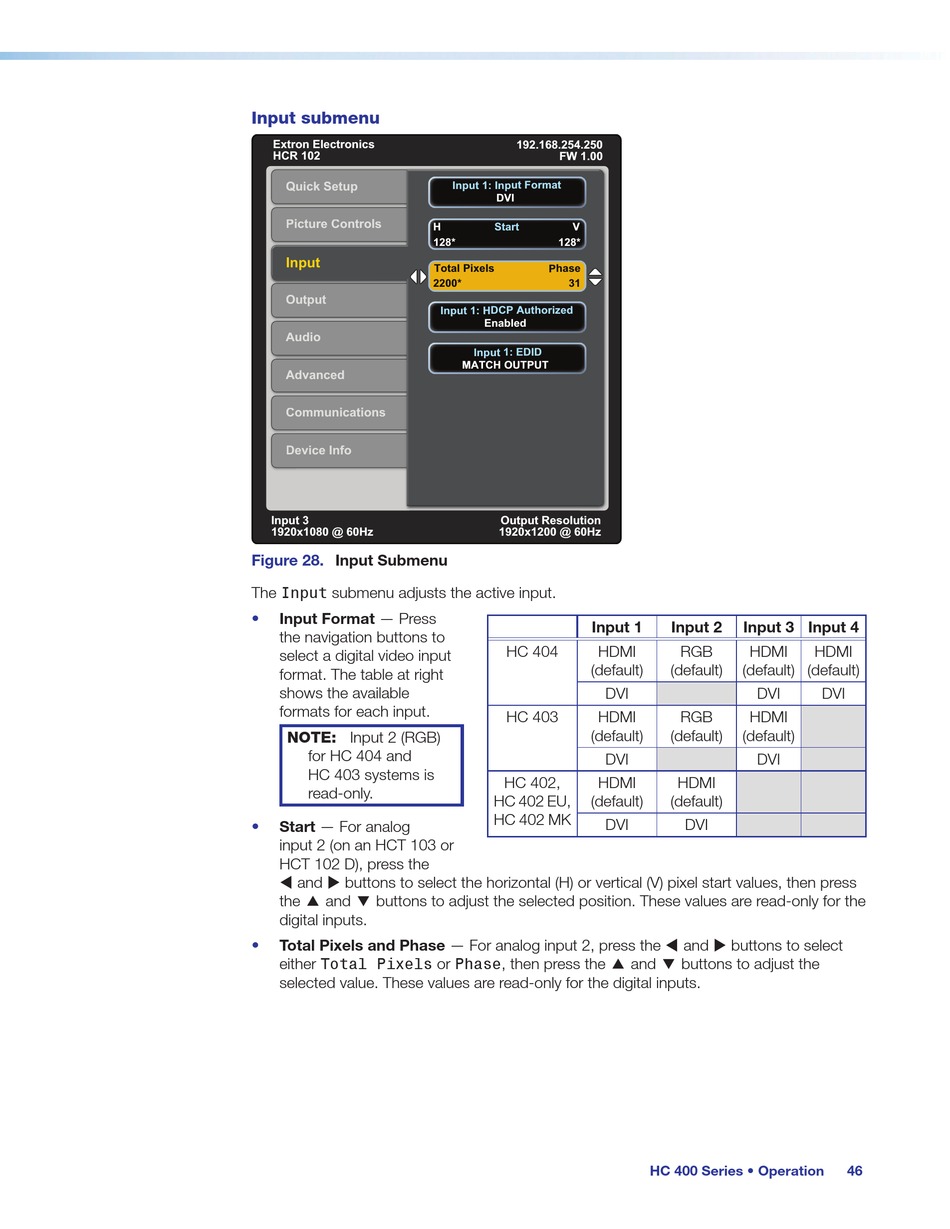Image resolution: width=950 pixels, height=1229 pixels.
Task: Click 1920x1080 @ 60Hz input resolution
Action: 322,532
